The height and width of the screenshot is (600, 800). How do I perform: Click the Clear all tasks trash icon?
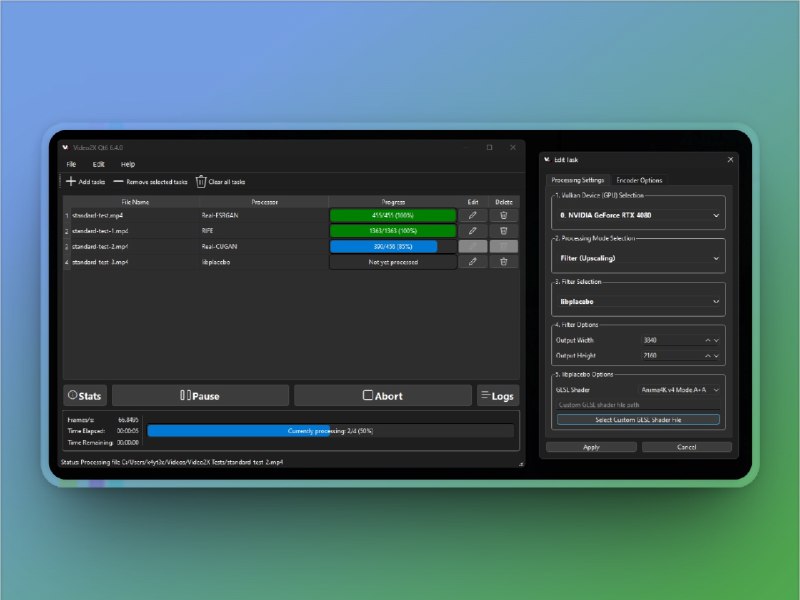[201, 182]
